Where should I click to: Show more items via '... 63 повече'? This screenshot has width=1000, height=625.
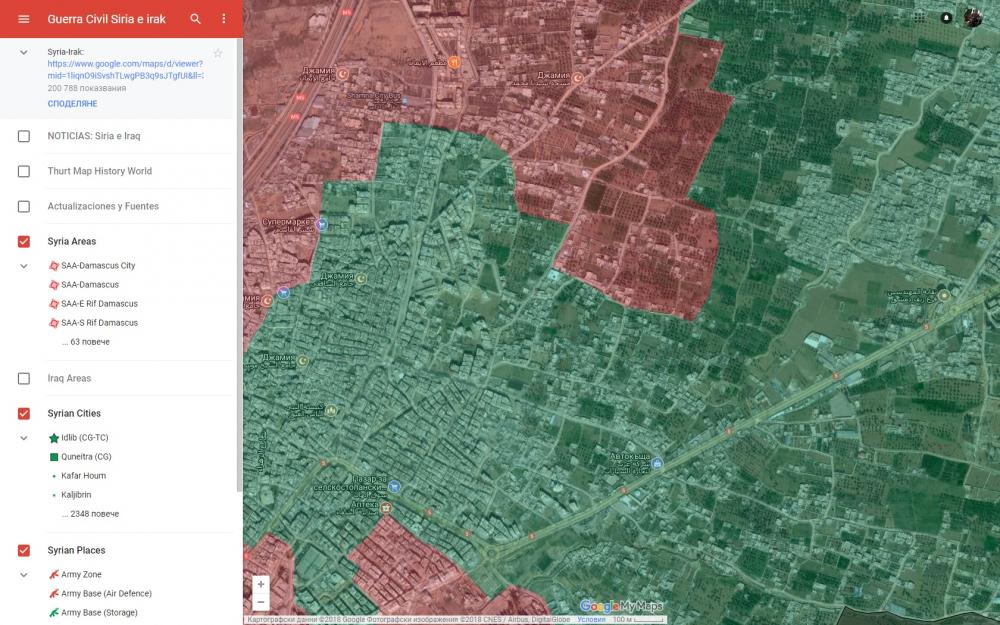[x=85, y=342]
